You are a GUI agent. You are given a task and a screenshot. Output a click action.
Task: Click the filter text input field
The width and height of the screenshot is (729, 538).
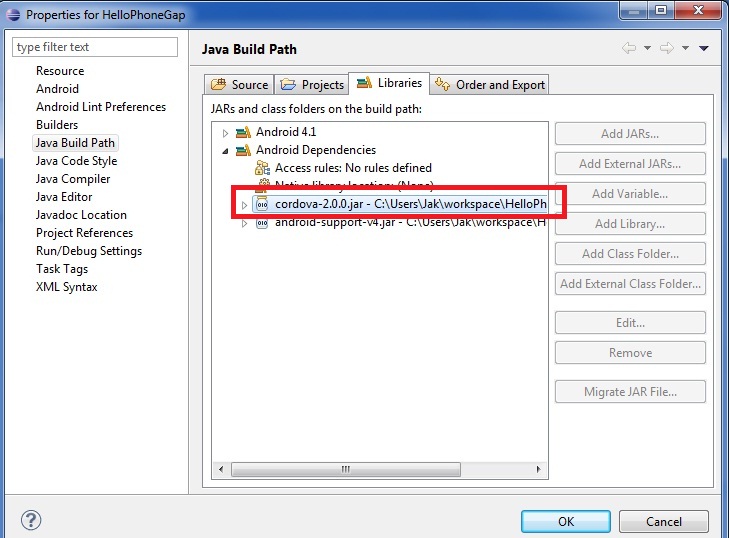[x=95, y=47]
